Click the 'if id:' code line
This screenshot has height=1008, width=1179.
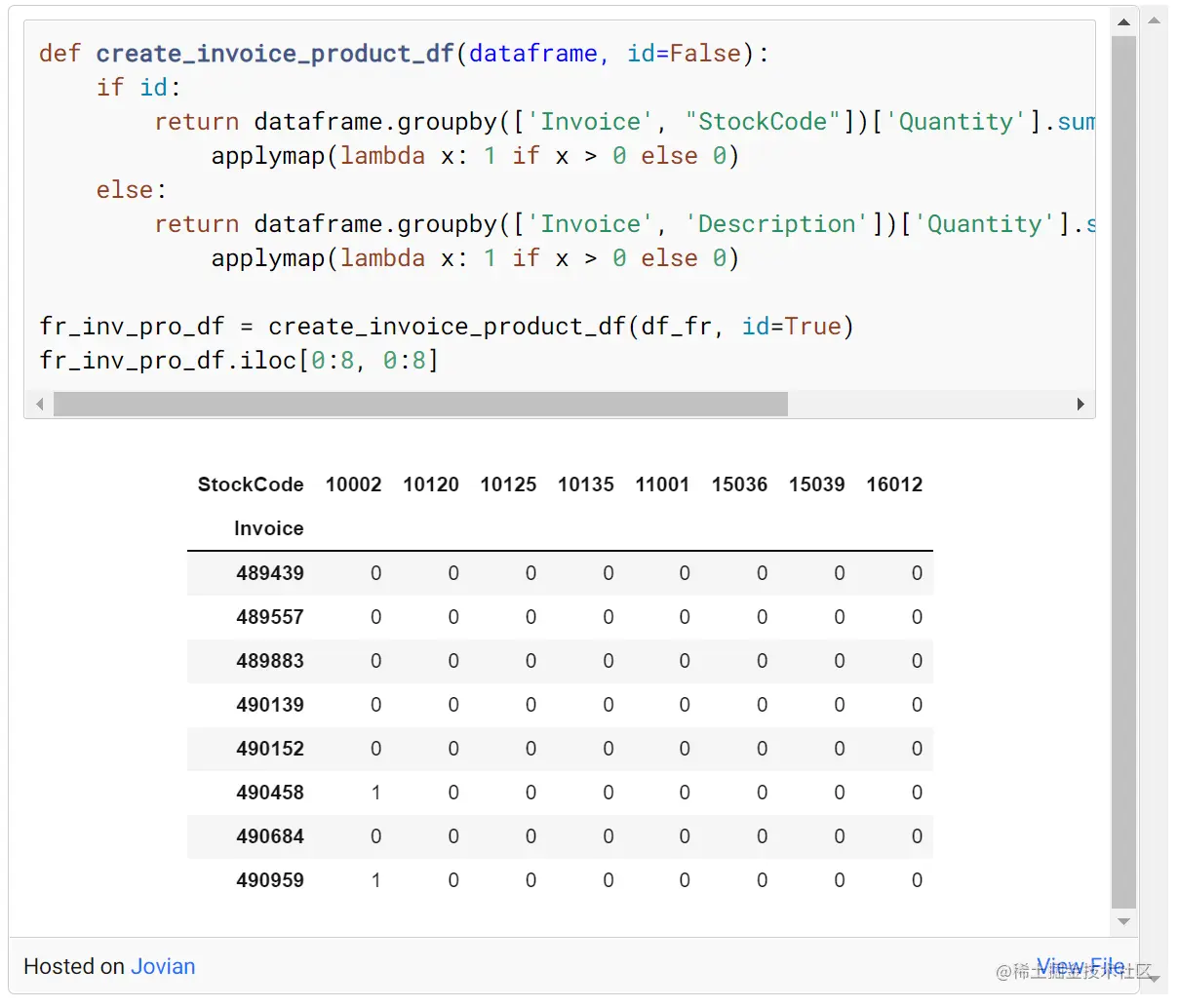[x=138, y=88]
